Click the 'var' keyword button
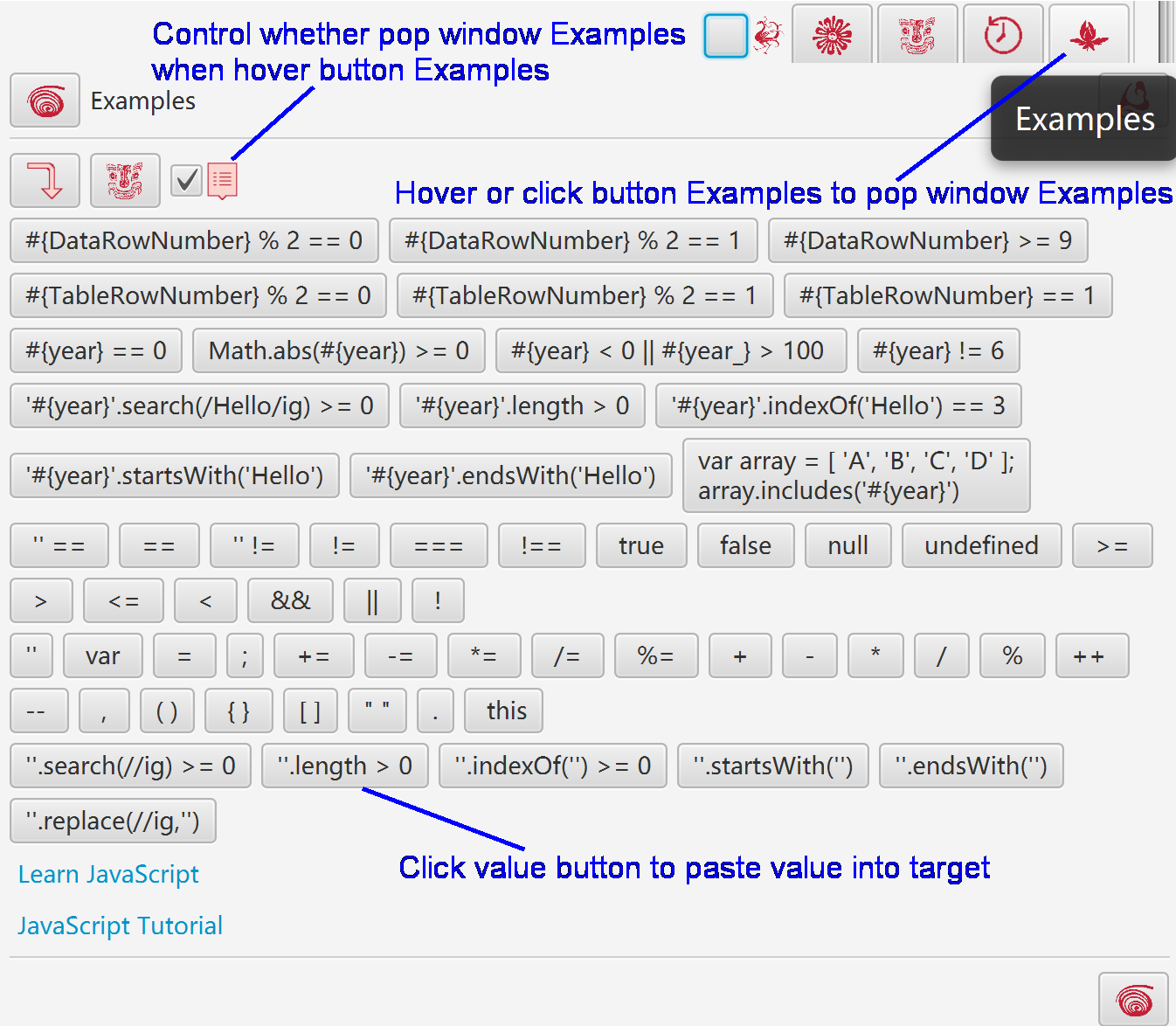 (103, 655)
